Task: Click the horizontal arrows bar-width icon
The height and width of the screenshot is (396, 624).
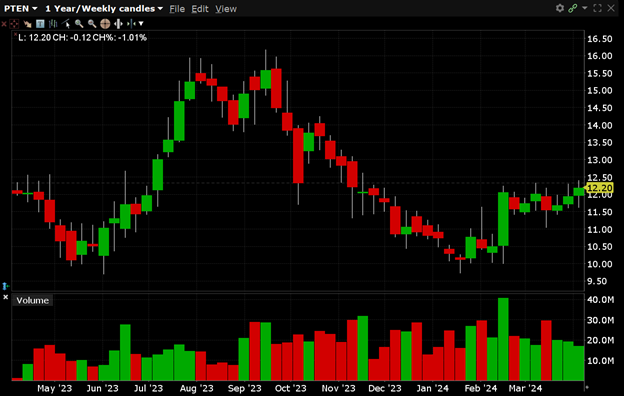Action: (118, 24)
